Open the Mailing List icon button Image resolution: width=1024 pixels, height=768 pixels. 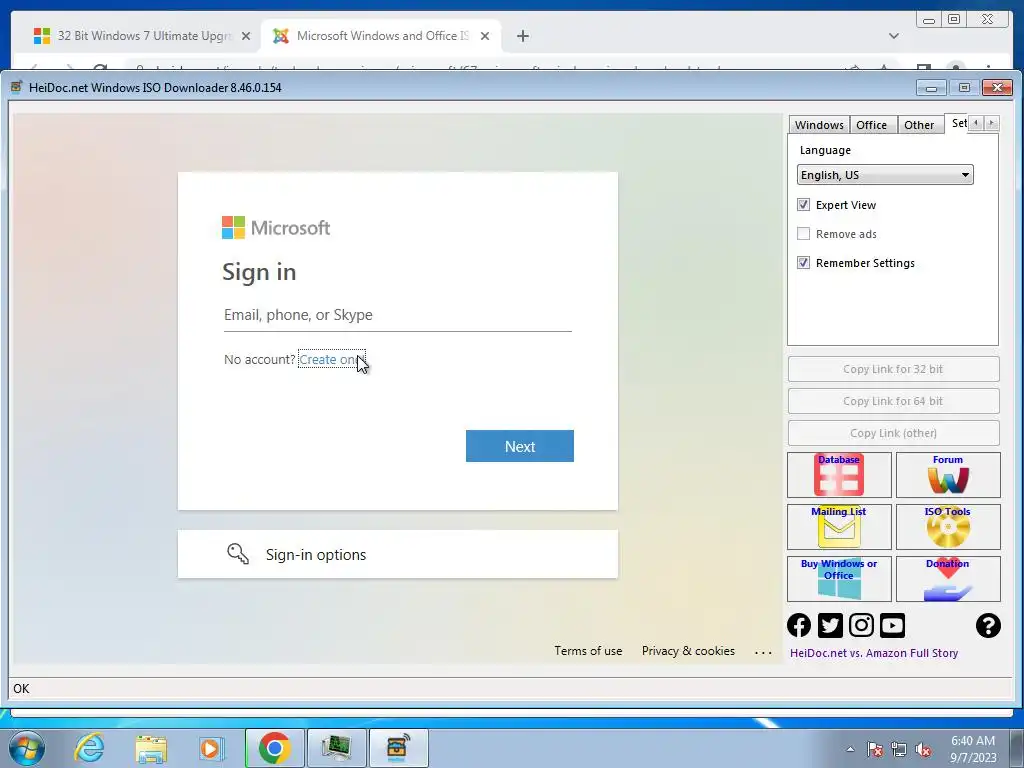pyautogui.click(x=839, y=526)
